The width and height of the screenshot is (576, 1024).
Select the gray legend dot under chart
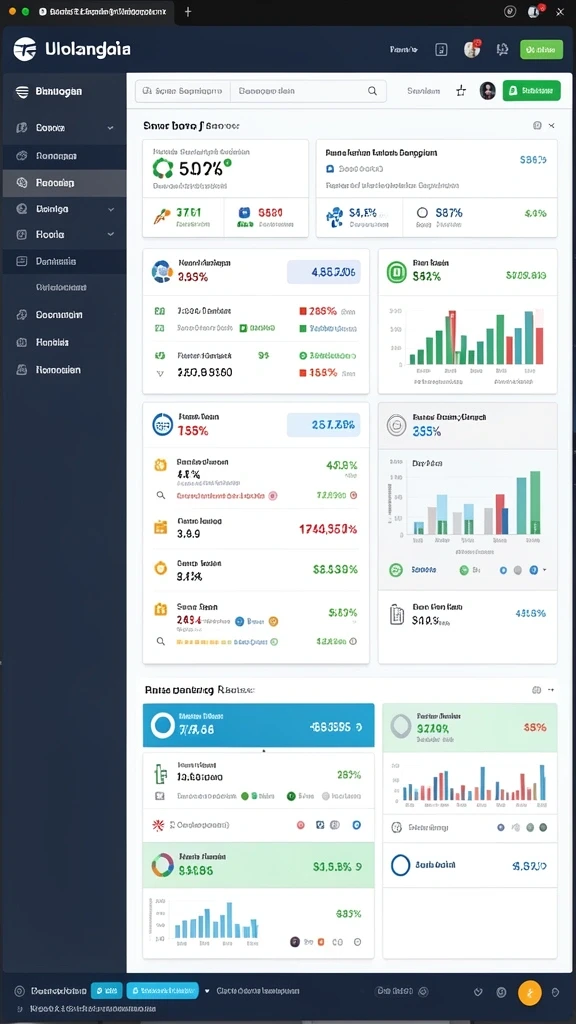pyautogui.click(x=518, y=570)
